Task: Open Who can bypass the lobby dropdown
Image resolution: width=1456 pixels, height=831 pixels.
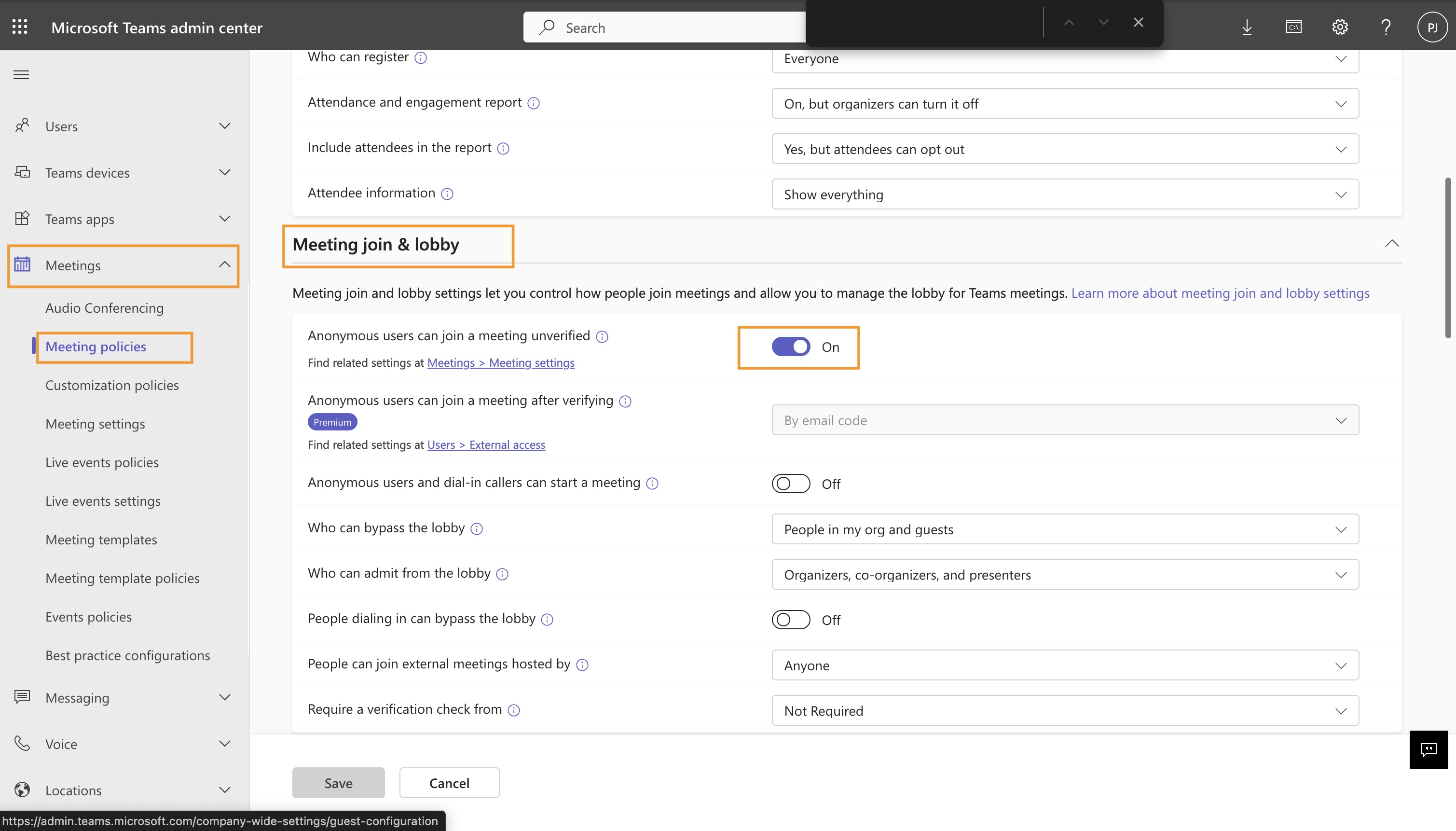Action: pos(1065,529)
